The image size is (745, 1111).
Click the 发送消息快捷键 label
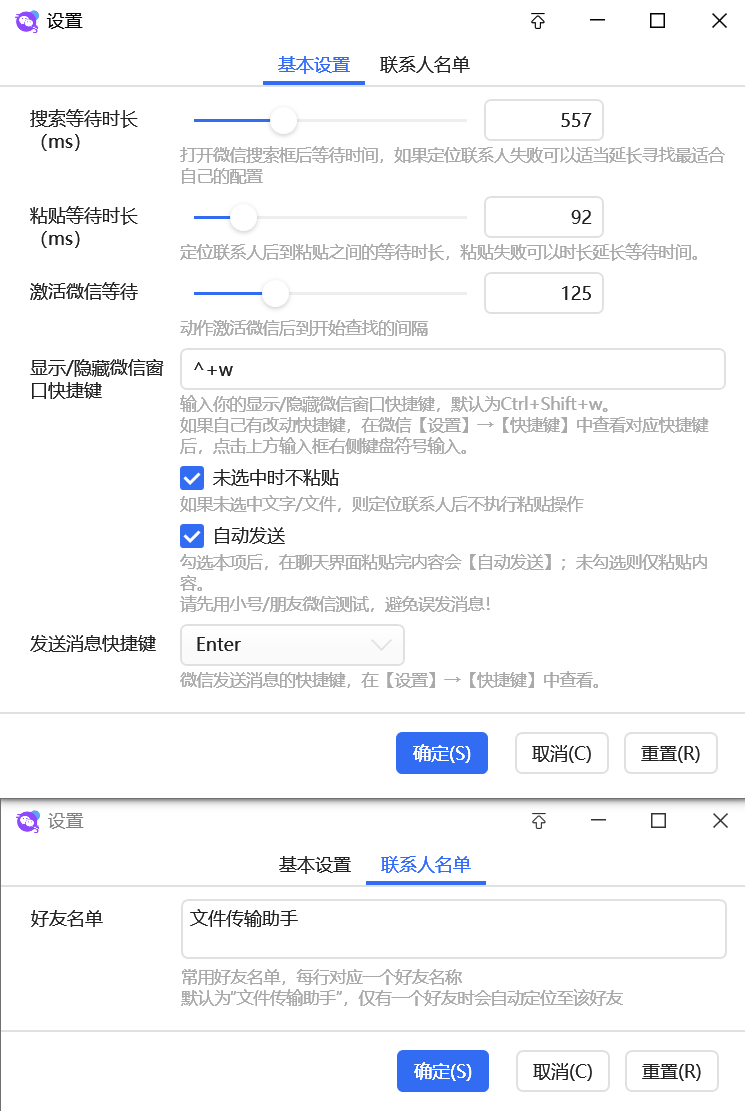point(93,644)
